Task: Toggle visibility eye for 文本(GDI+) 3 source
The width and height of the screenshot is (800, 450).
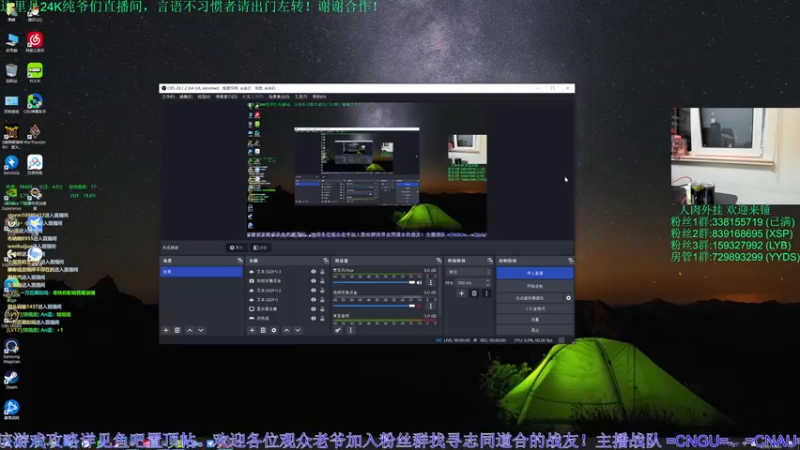Action: pos(313,271)
